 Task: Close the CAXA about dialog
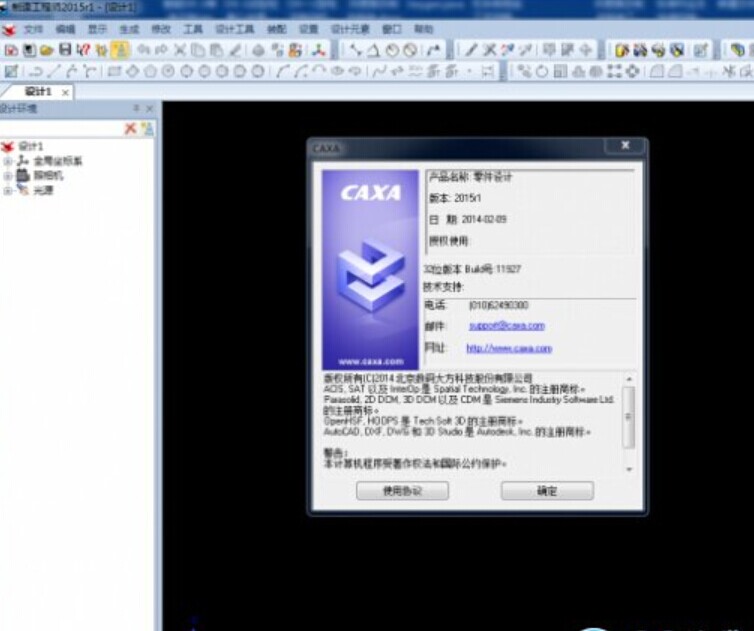tap(625, 145)
